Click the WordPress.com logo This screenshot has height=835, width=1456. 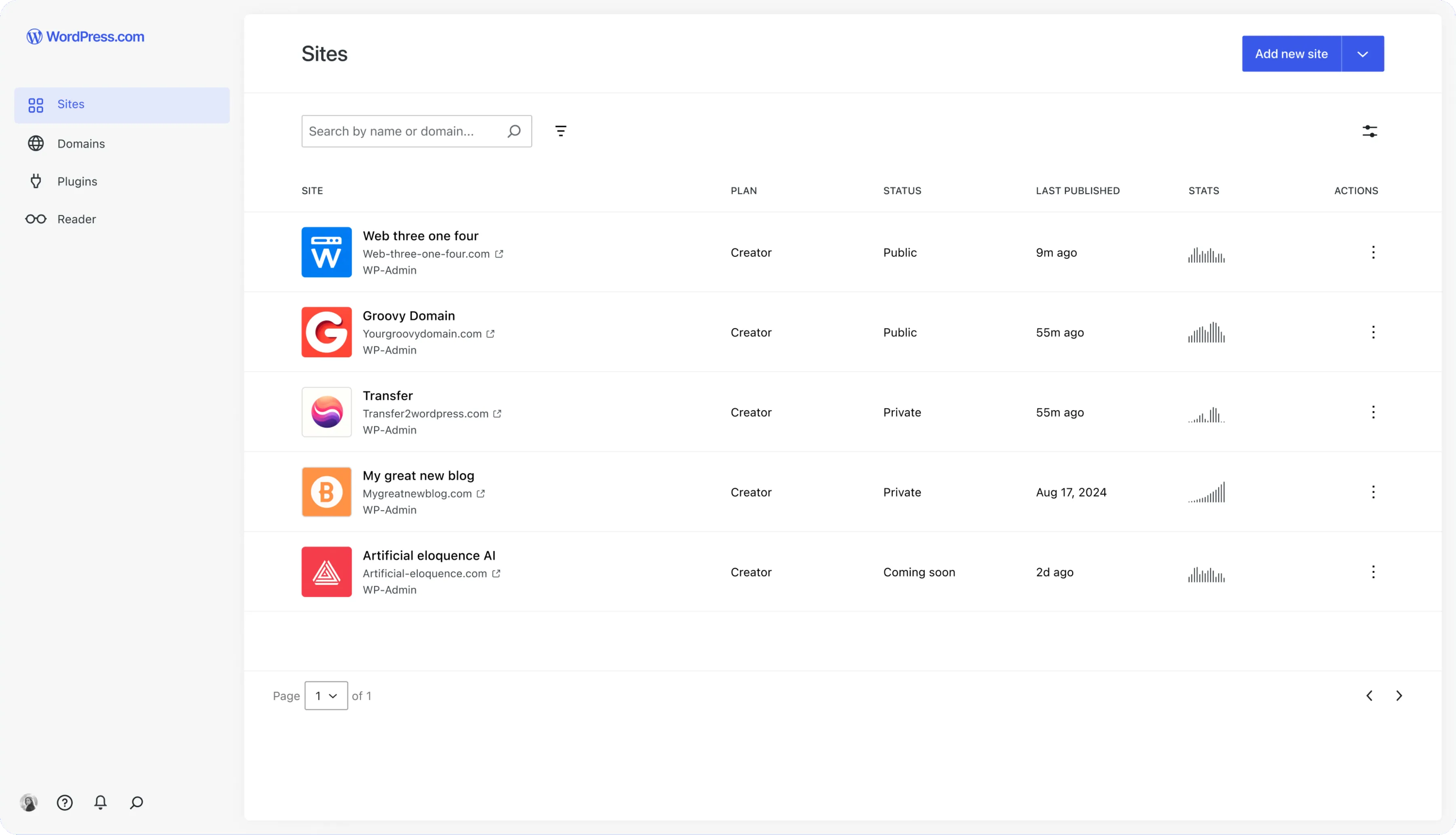pos(85,37)
